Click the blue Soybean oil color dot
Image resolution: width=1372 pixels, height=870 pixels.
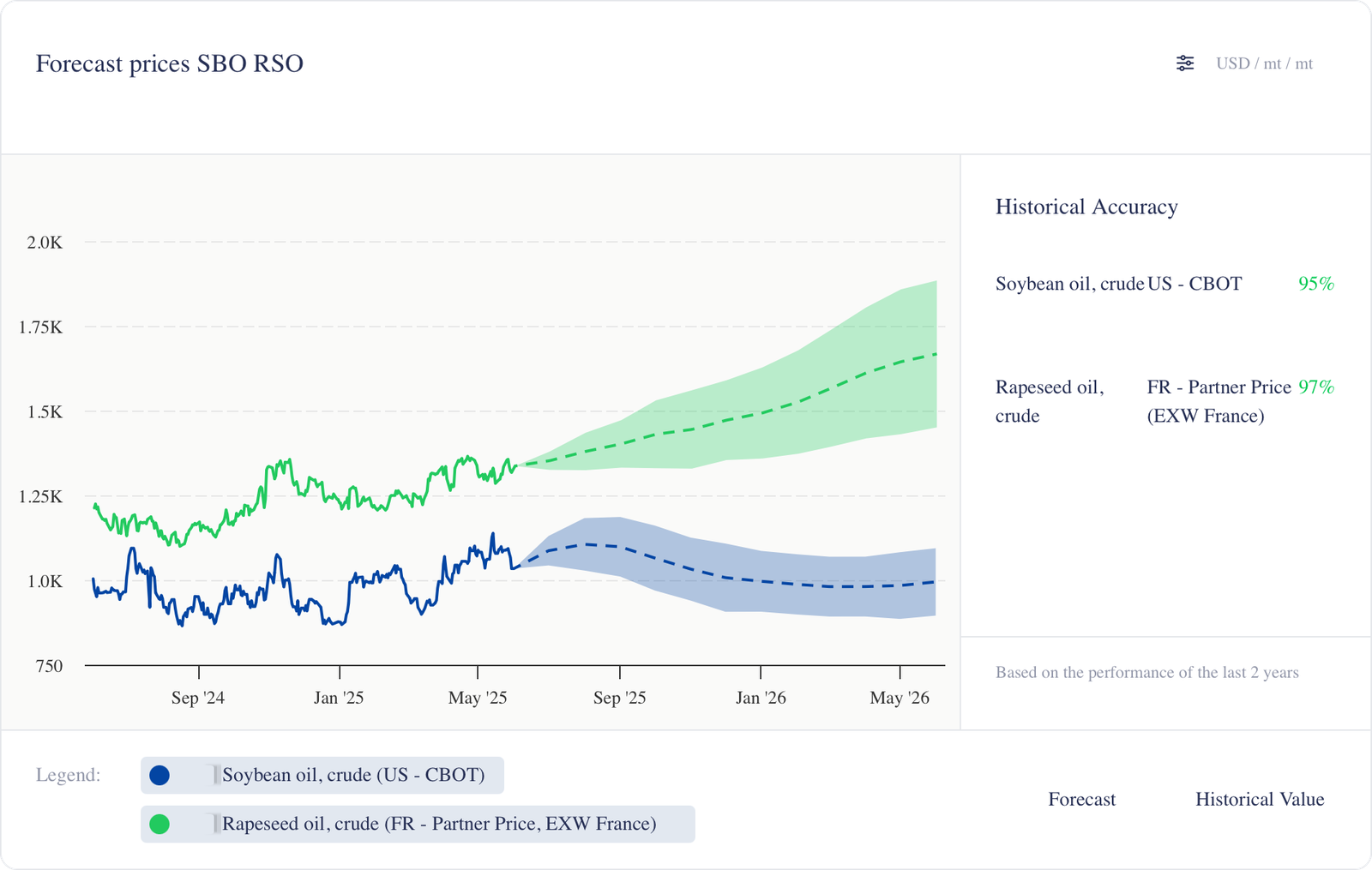tap(159, 775)
